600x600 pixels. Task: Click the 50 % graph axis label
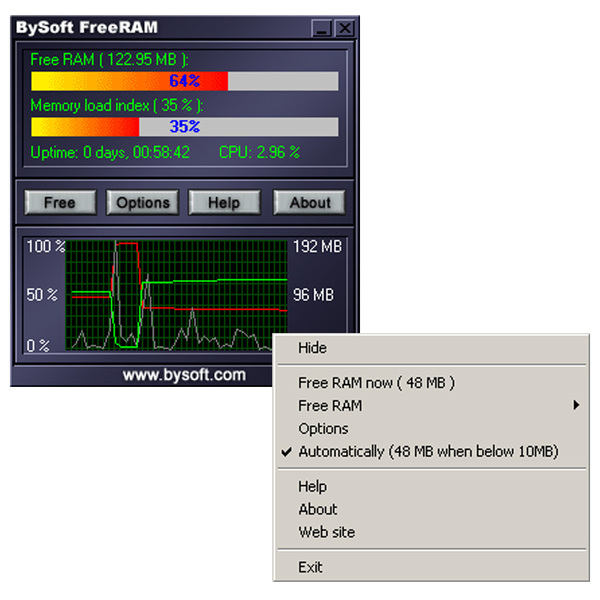pos(42,295)
